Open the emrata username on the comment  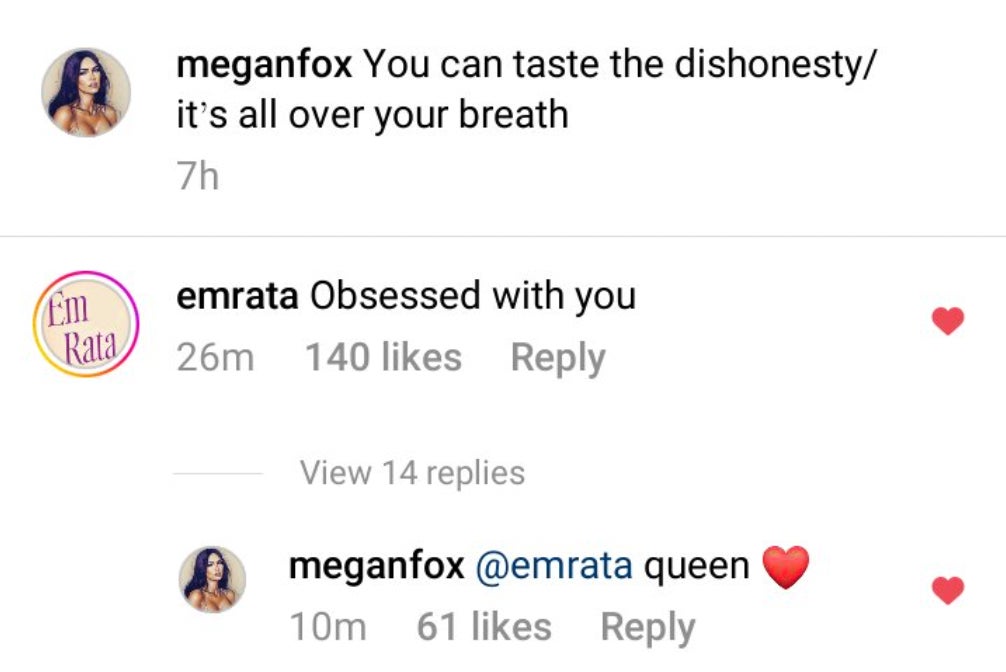tap(237, 296)
